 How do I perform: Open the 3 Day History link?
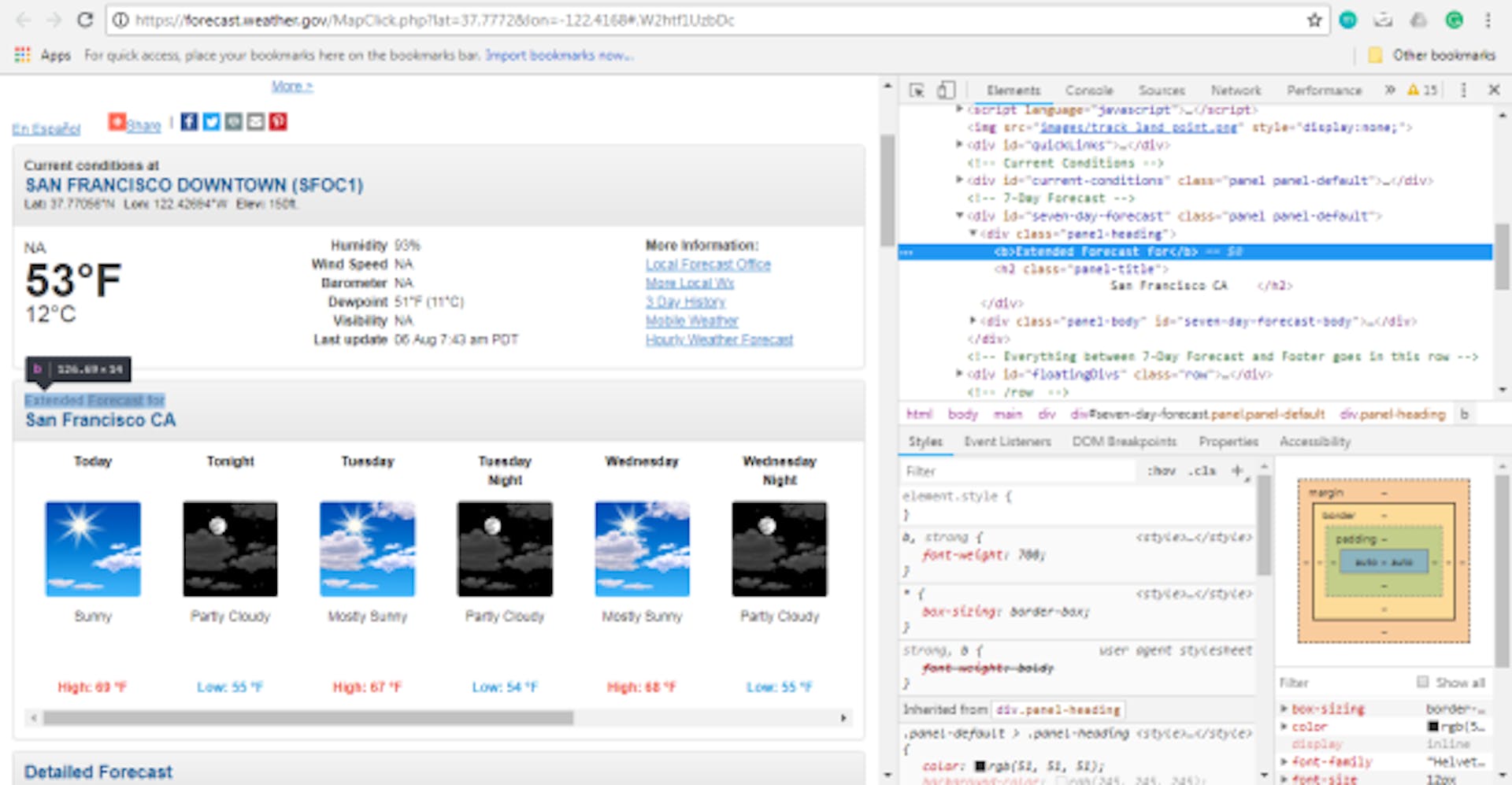point(685,302)
